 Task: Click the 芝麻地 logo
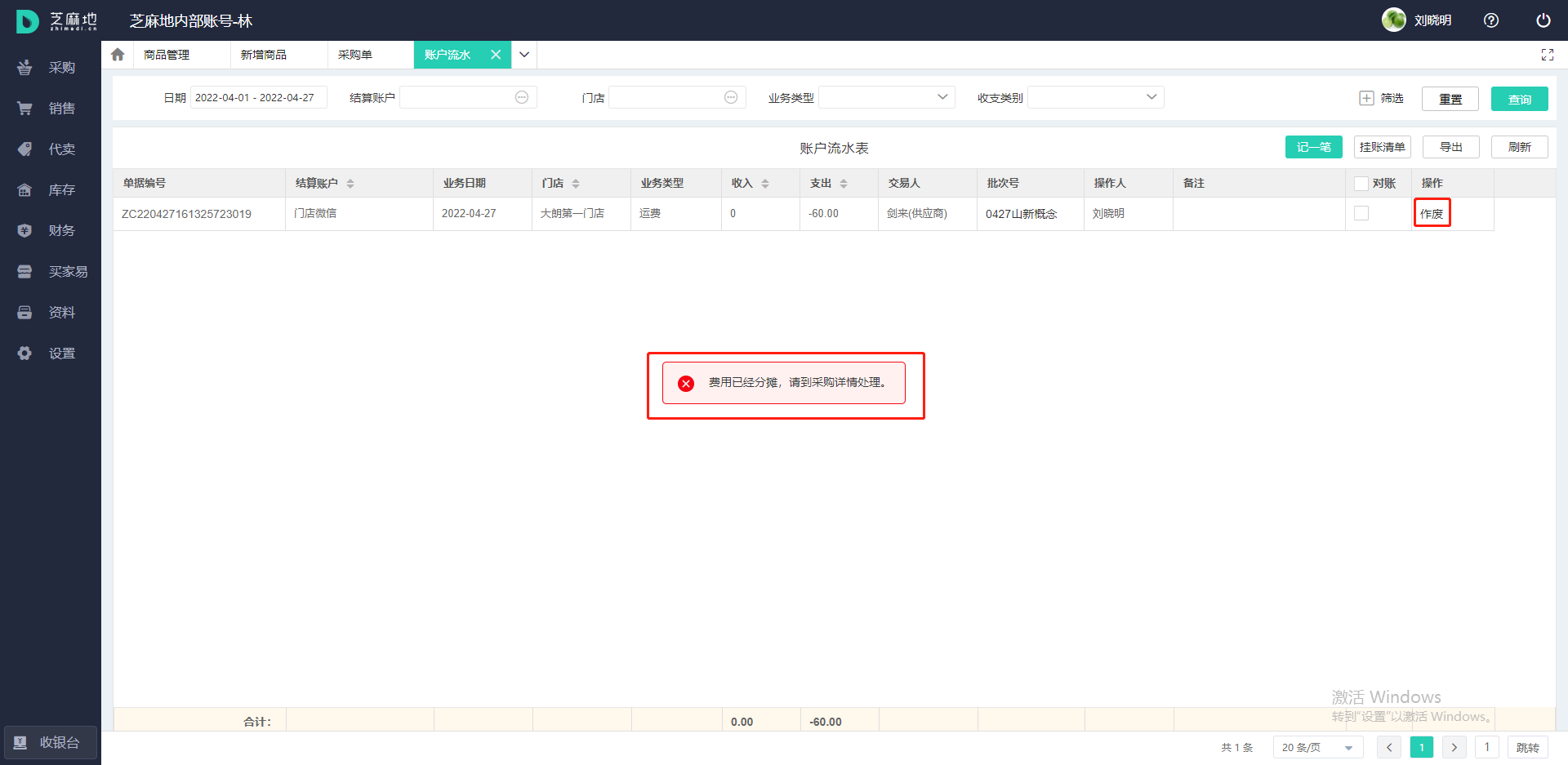[56, 21]
